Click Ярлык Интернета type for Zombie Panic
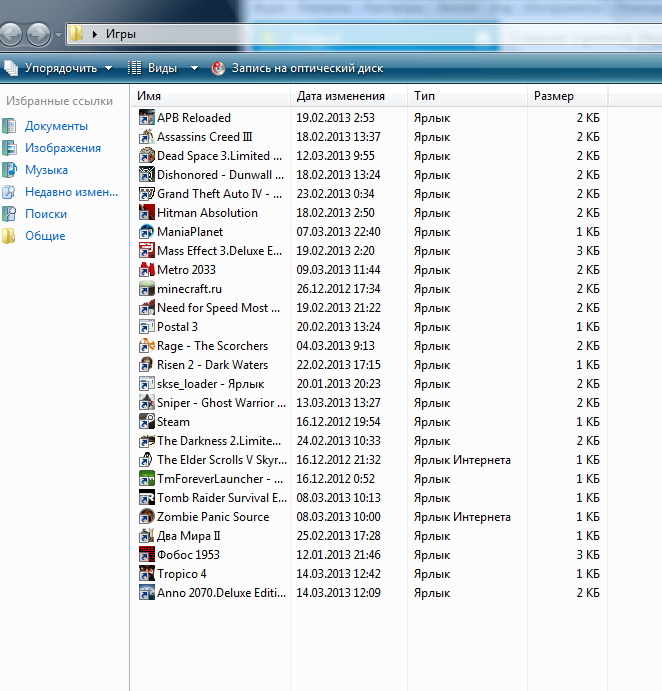Image resolution: width=662 pixels, height=691 pixels. (x=462, y=516)
